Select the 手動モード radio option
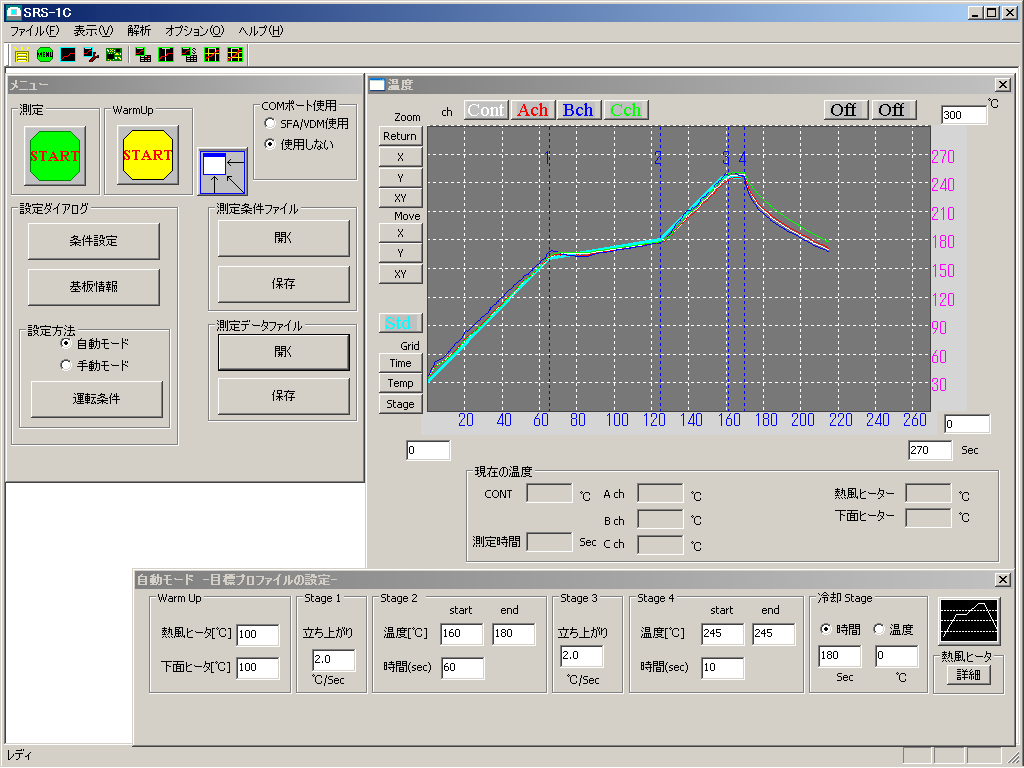Viewport: 1024px width, 768px height. (65, 365)
